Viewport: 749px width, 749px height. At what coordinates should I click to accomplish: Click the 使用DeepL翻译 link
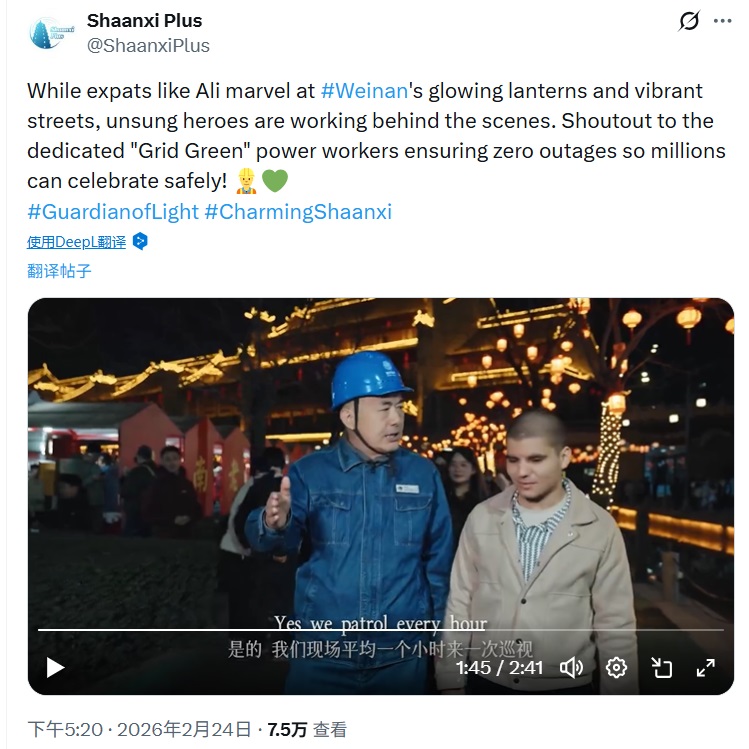coord(77,241)
